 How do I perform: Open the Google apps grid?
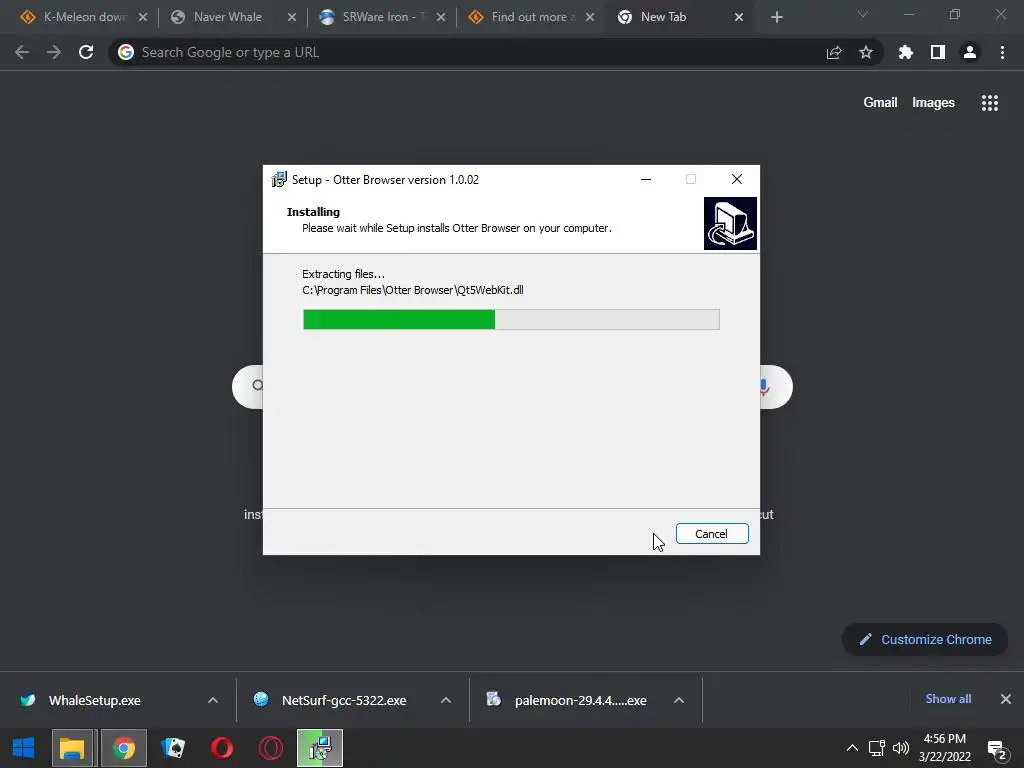990,103
